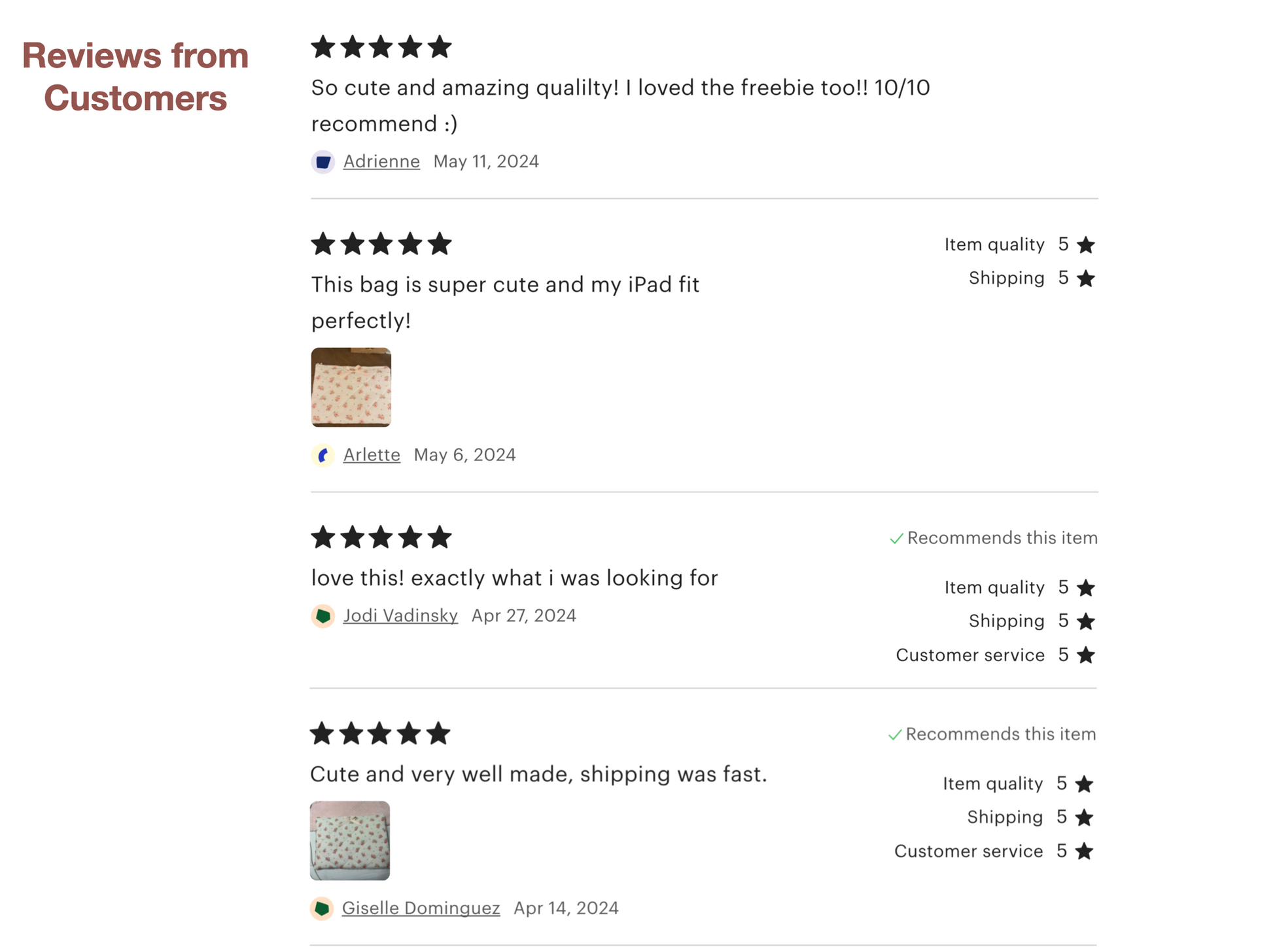Open Adrienne's reviewer profile link
The height and width of the screenshot is (952, 1273).
(381, 161)
